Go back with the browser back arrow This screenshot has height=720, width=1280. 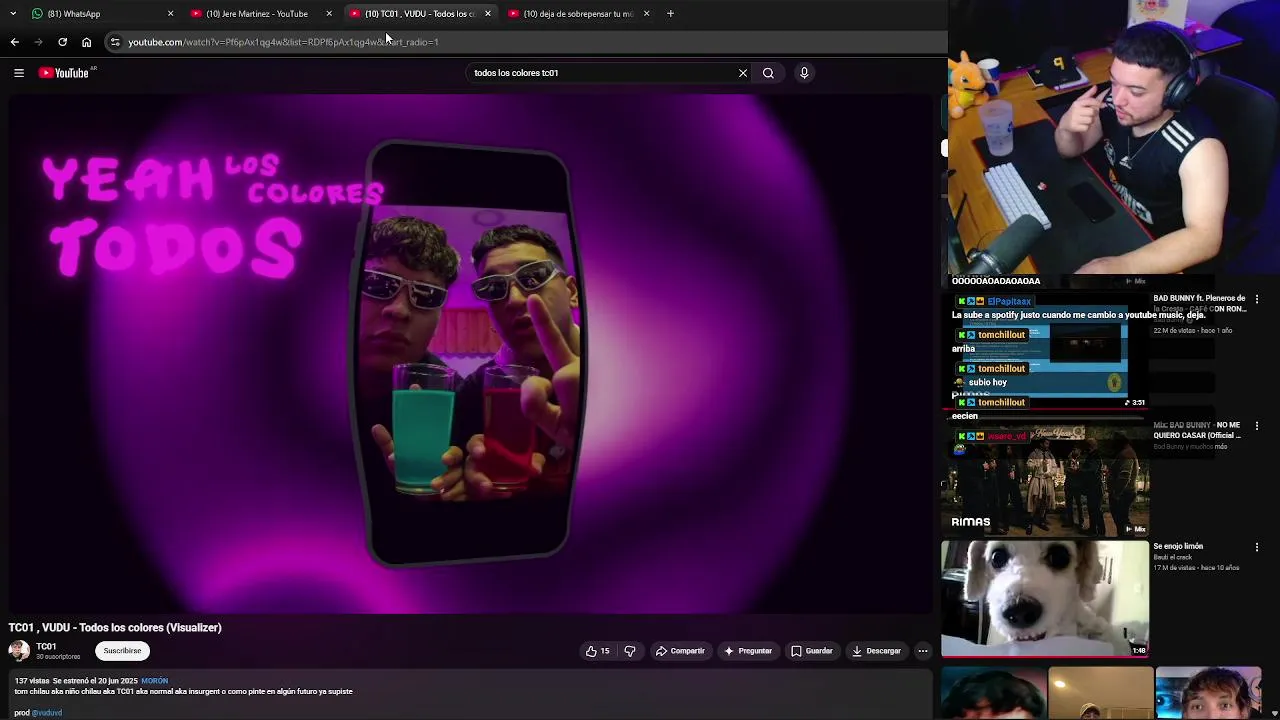(14, 42)
